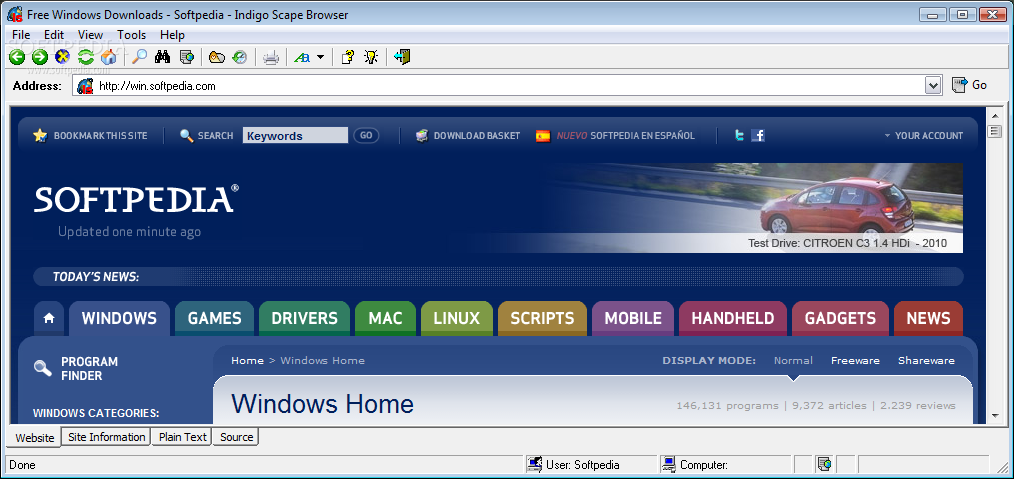This screenshot has width=1014, height=479.
Task: Select the Linux category tab
Action: pos(457,318)
